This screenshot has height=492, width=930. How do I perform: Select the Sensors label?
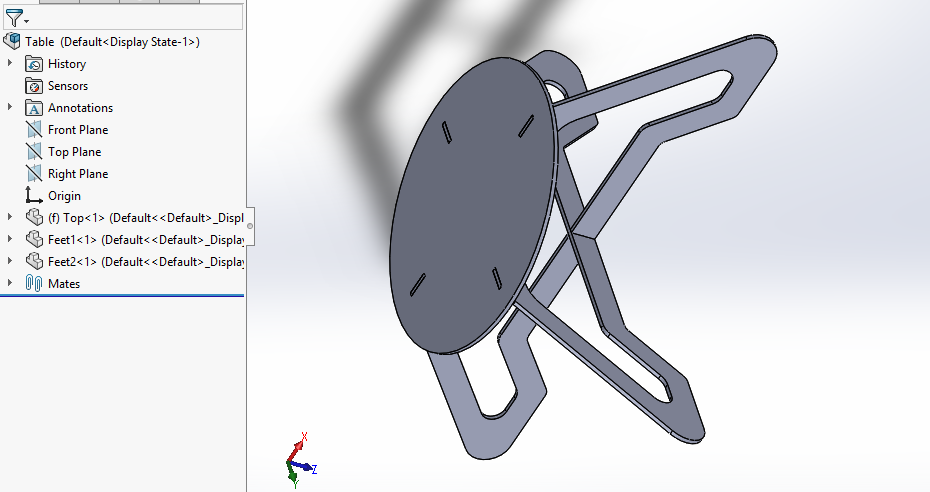[x=68, y=86]
